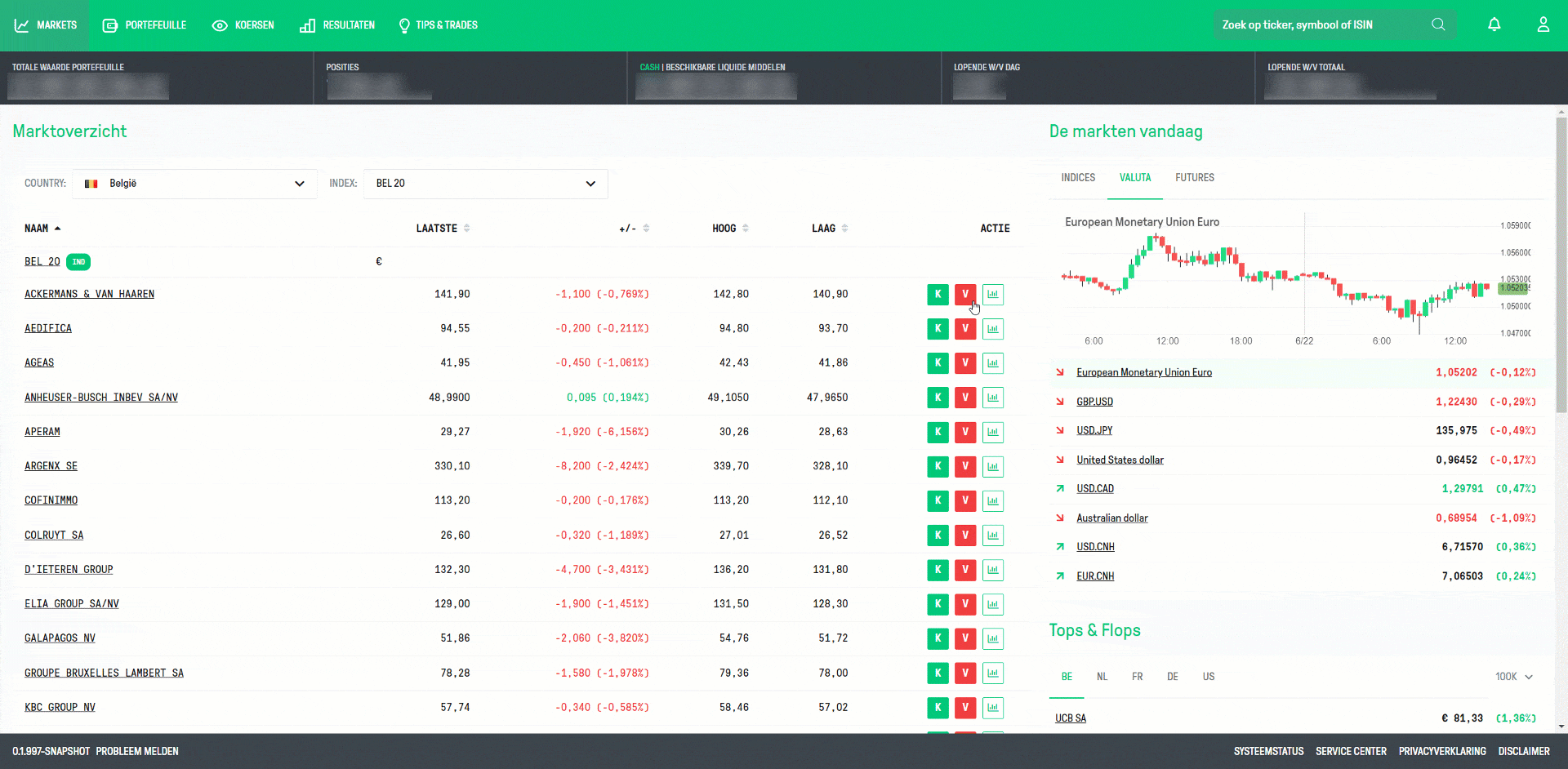Sort table by Laatste column

(x=443, y=229)
